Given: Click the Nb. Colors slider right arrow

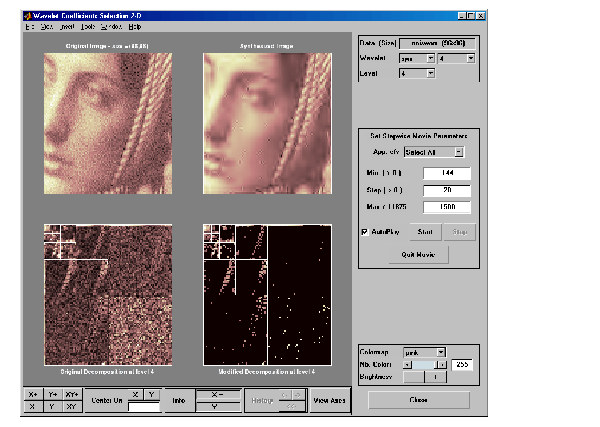Looking at the screenshot, I should (x=442, y=365).
